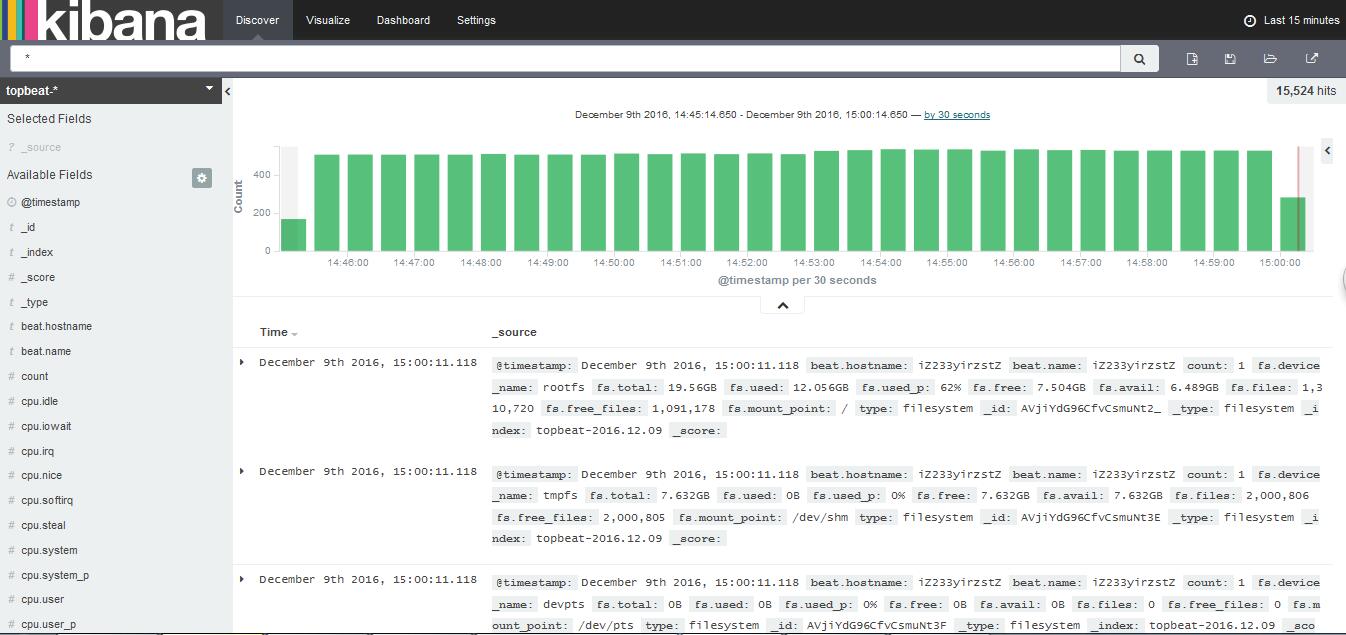Select the @timestamp field
This screenshot has width=1346, height=635.
50,202
